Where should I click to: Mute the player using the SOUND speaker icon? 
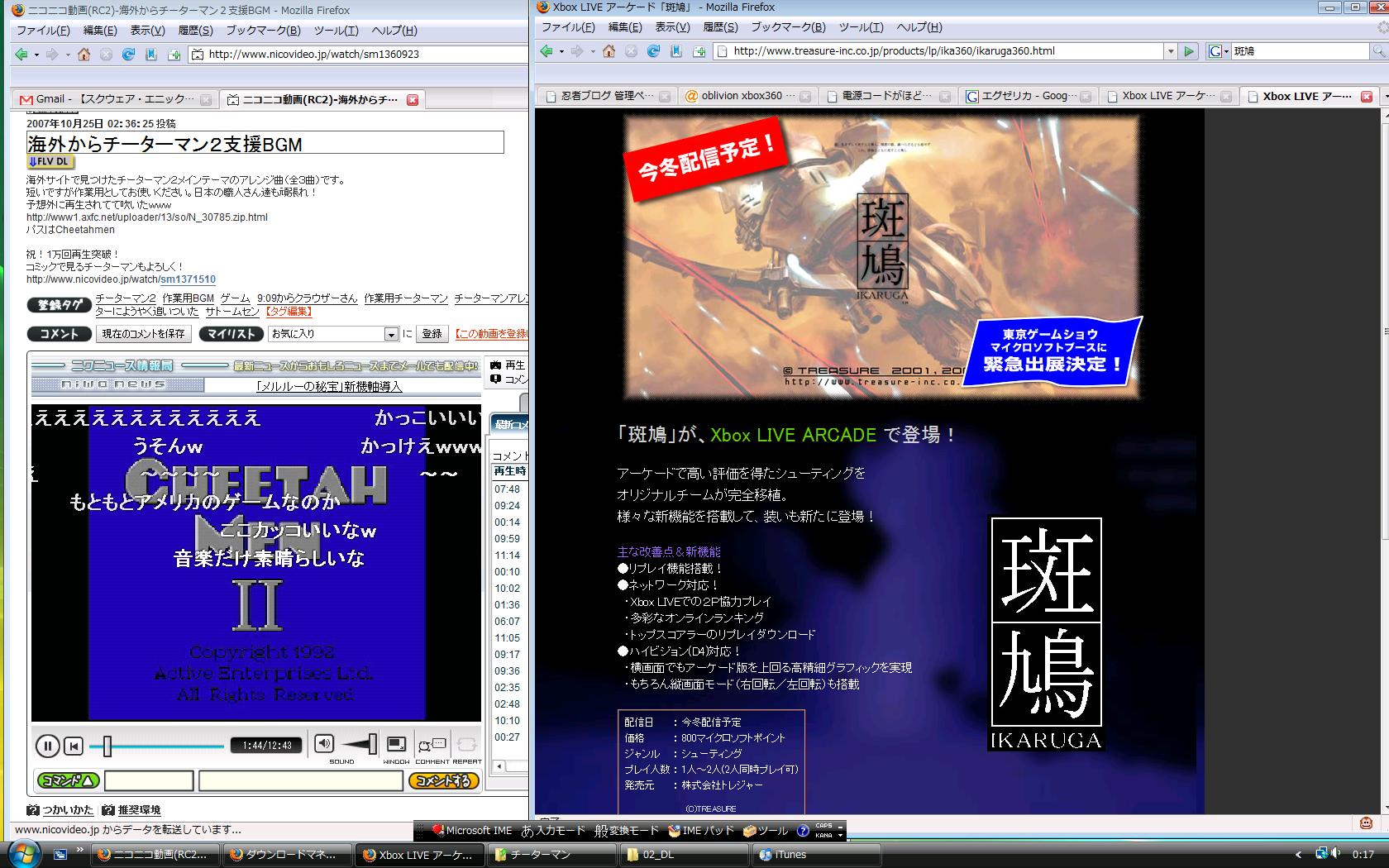[324, 743]
